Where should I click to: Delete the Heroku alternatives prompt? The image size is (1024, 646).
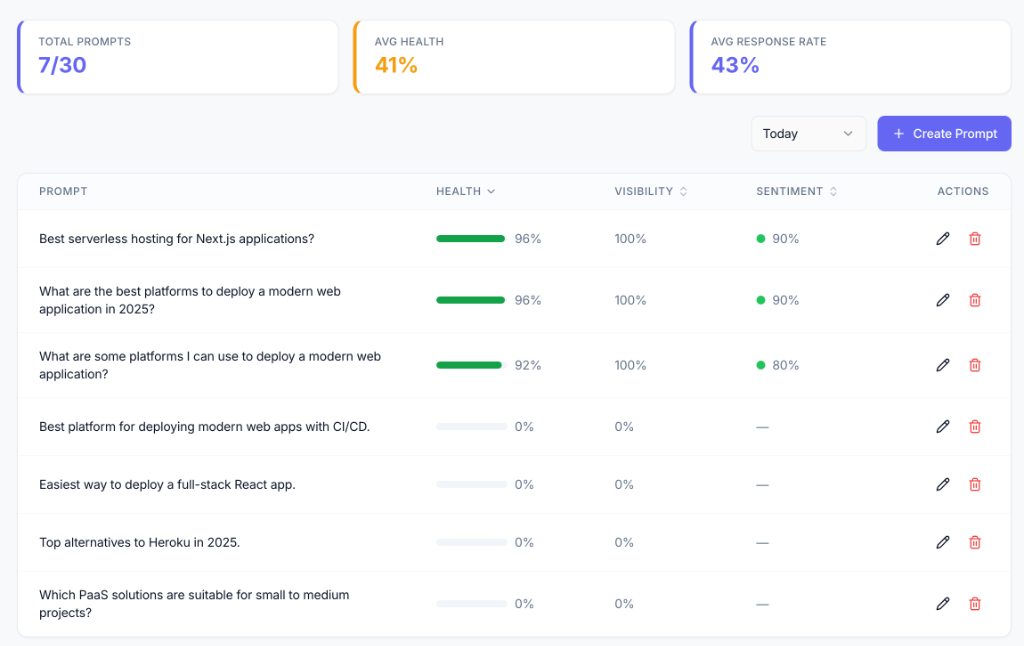pos(975,542)
